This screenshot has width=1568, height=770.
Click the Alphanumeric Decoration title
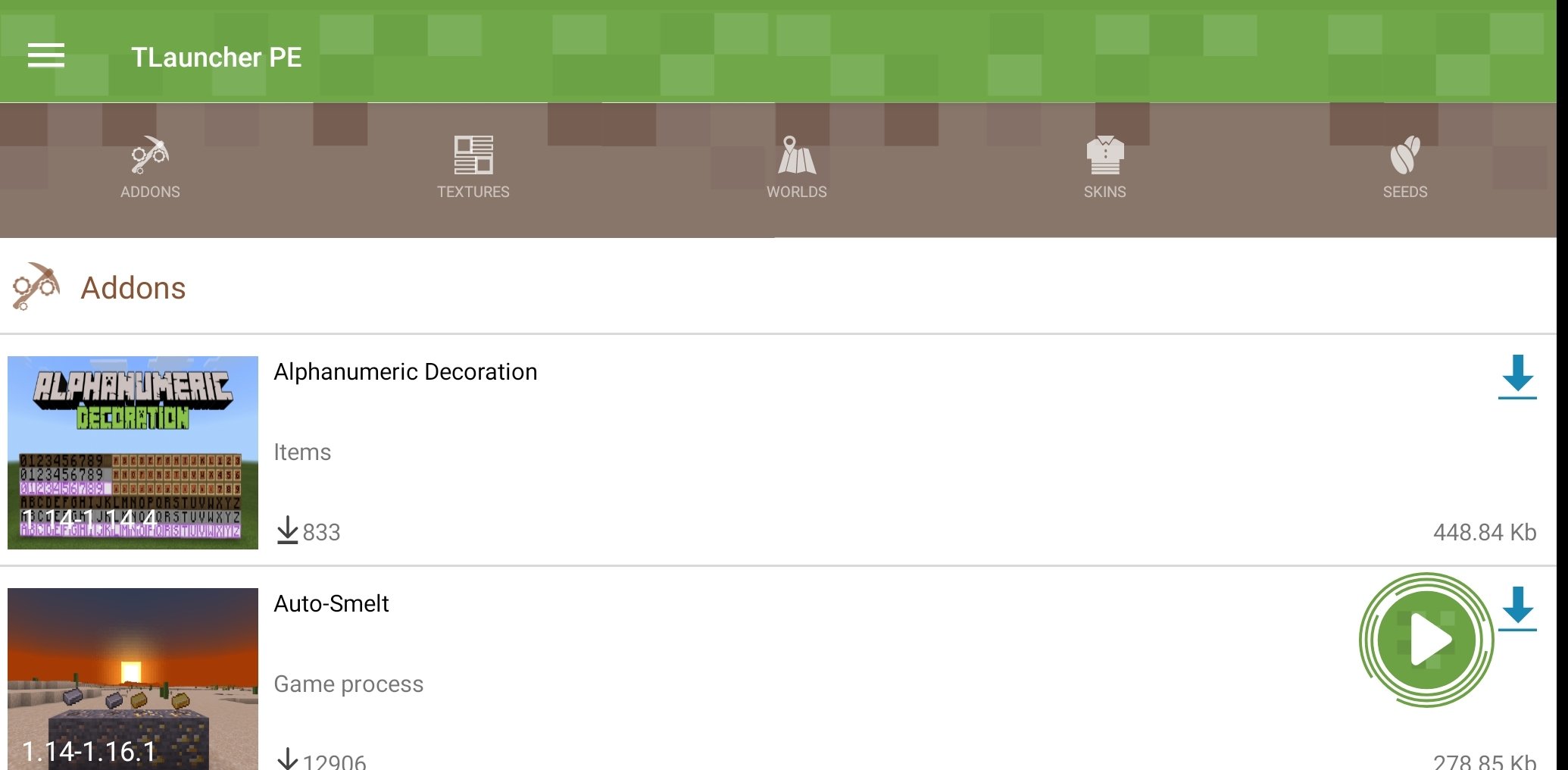[x=405, y=371]
